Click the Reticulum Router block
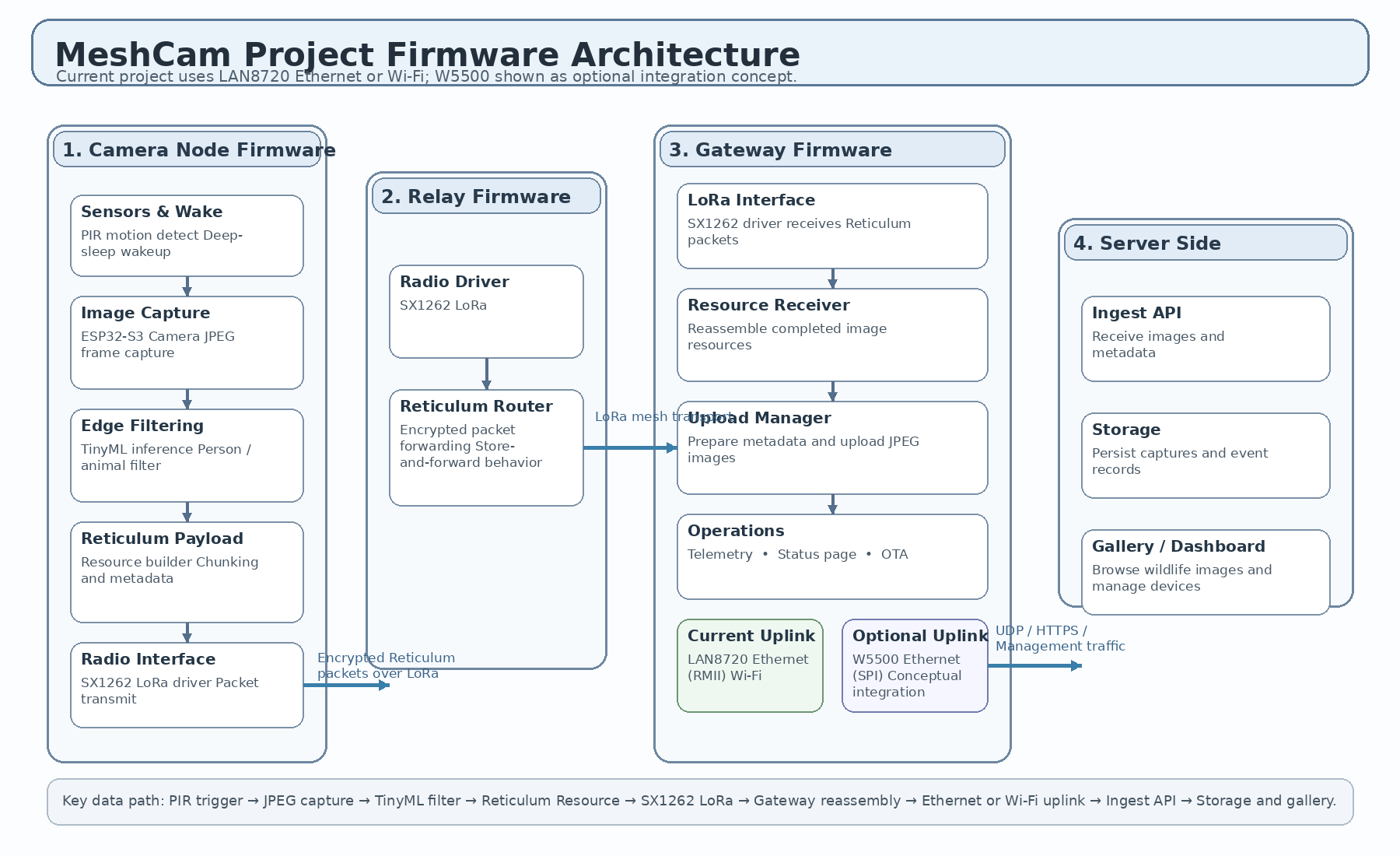Image resolution: width=1400 pixels, height=856 pixels. point(486,447)
